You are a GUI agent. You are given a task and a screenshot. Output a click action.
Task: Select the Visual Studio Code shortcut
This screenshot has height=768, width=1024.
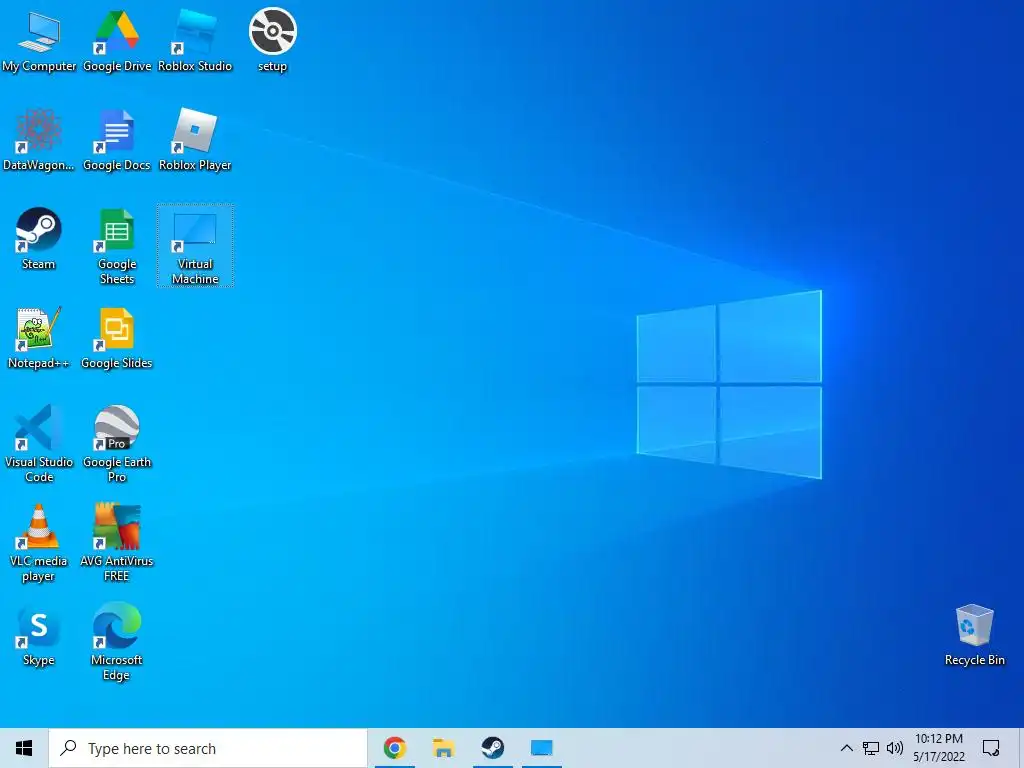[39, 444]
